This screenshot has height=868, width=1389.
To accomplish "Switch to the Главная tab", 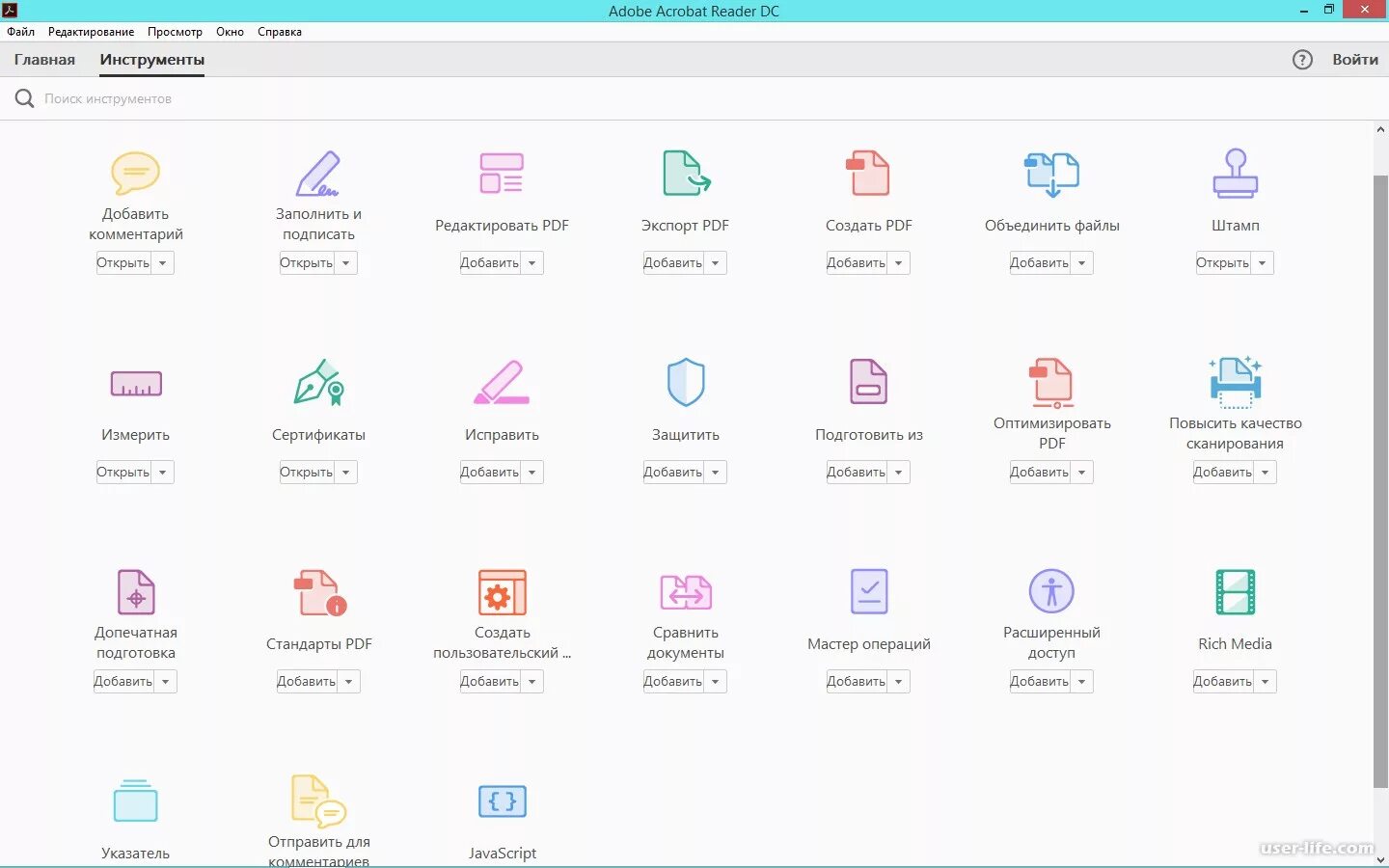I will 44,60.
